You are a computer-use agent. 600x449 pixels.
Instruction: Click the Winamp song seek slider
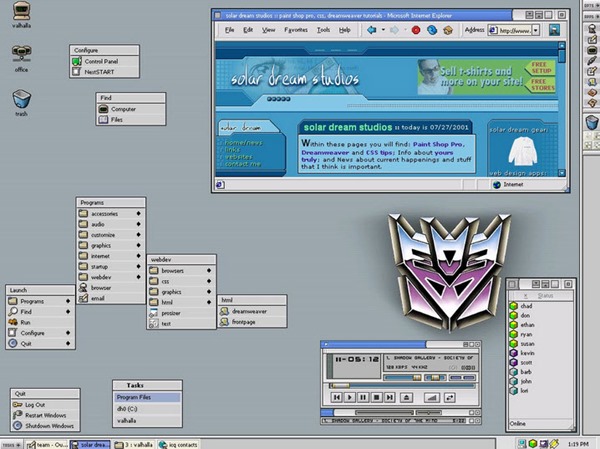(x=403, y=385)
